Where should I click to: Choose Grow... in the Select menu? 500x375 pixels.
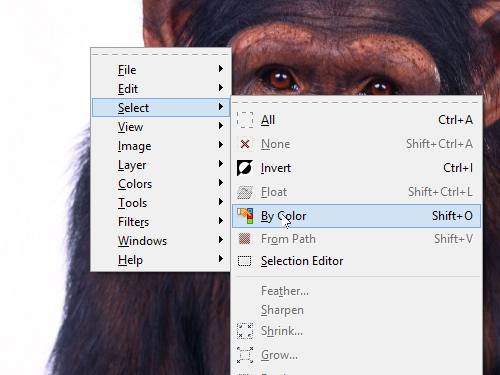click(356, 355)
